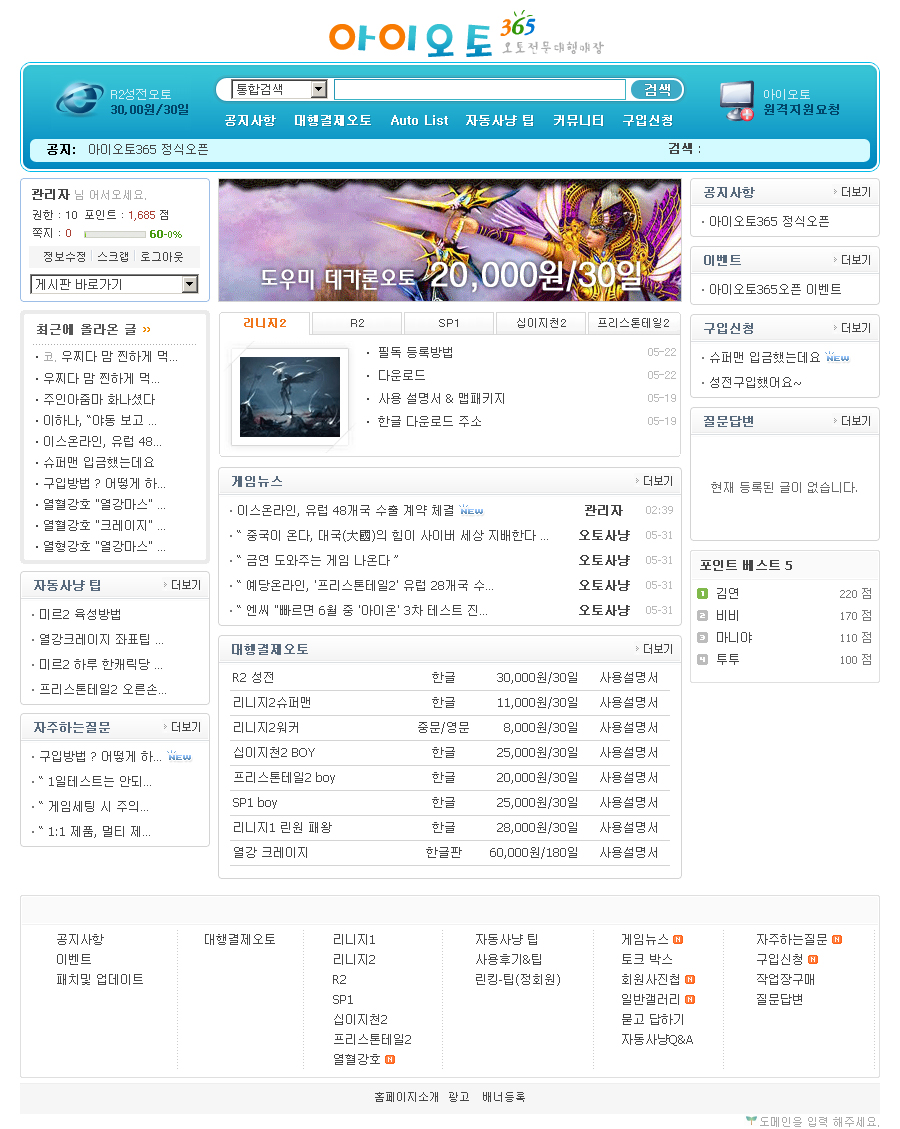
Task: Click the N badge next to footer 게임뉴스
Action: click(x=678, y=940)
